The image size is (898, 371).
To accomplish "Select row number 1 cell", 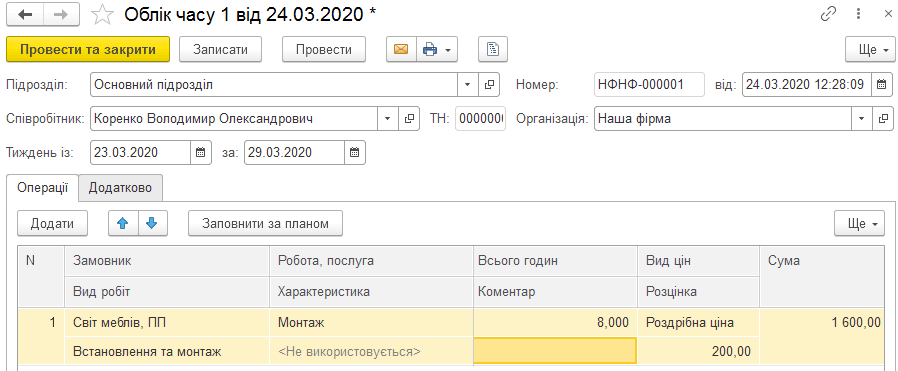I will pos(41,337).
